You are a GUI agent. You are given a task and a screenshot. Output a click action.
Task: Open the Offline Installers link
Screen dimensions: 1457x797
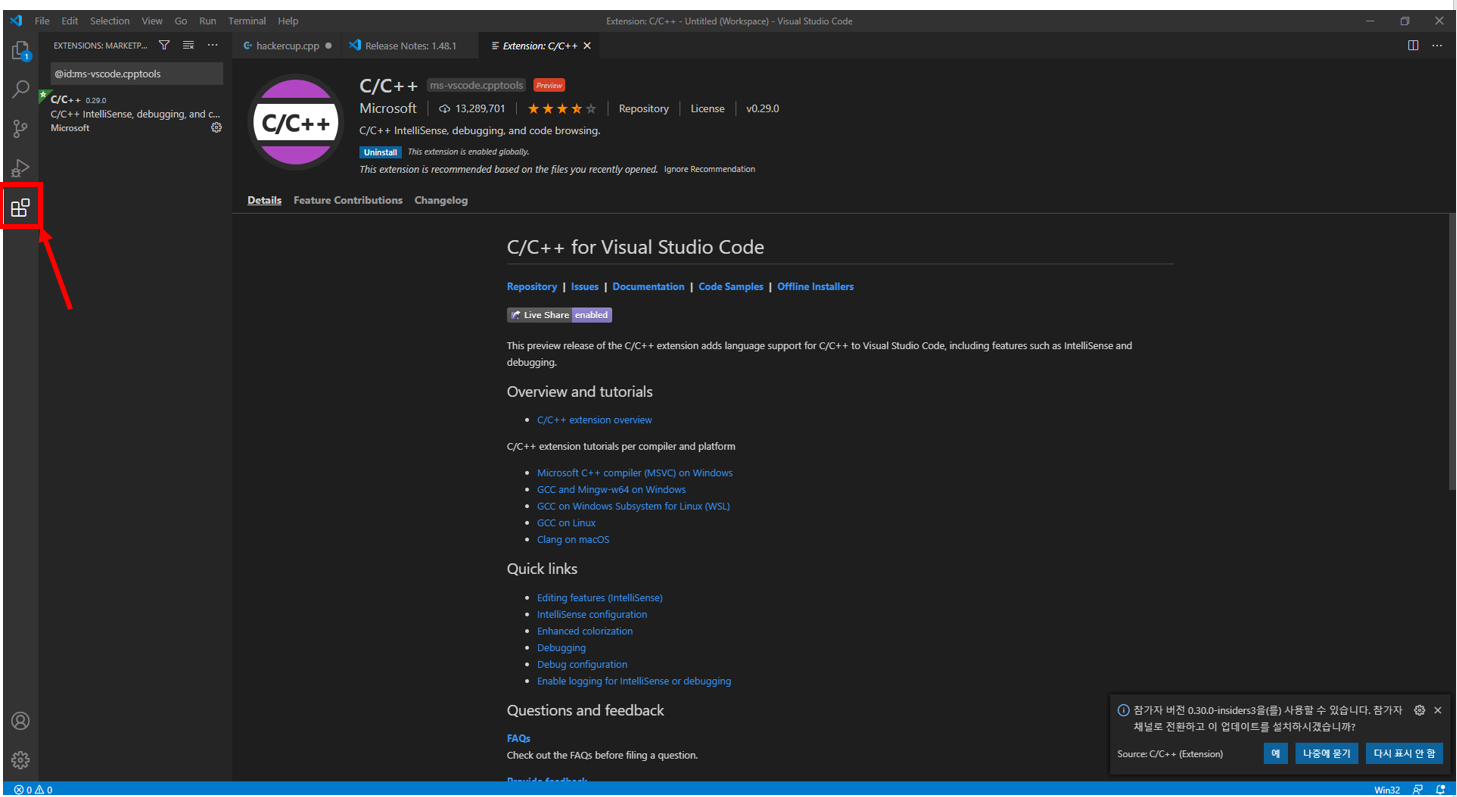(816, 286)
